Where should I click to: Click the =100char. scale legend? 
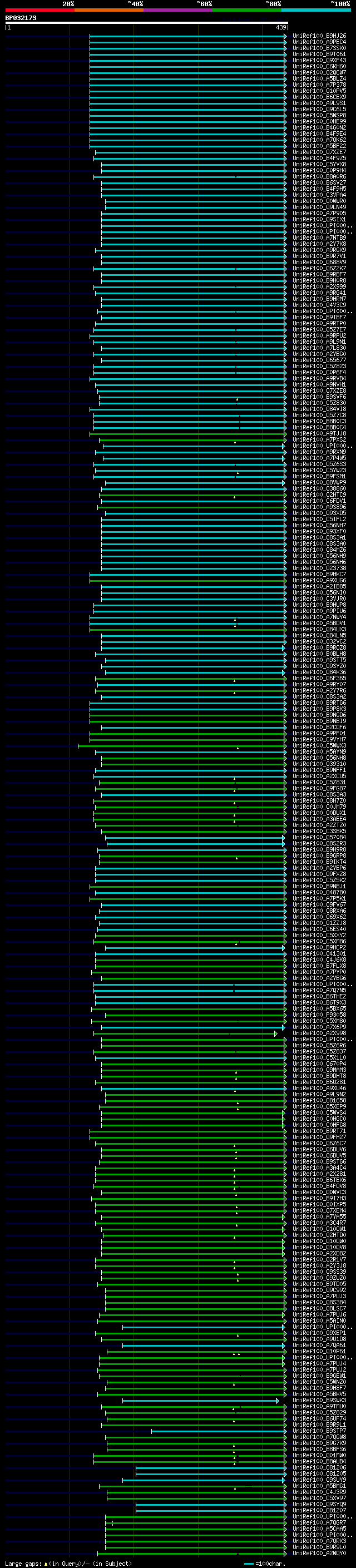[x=264, y=1563]
